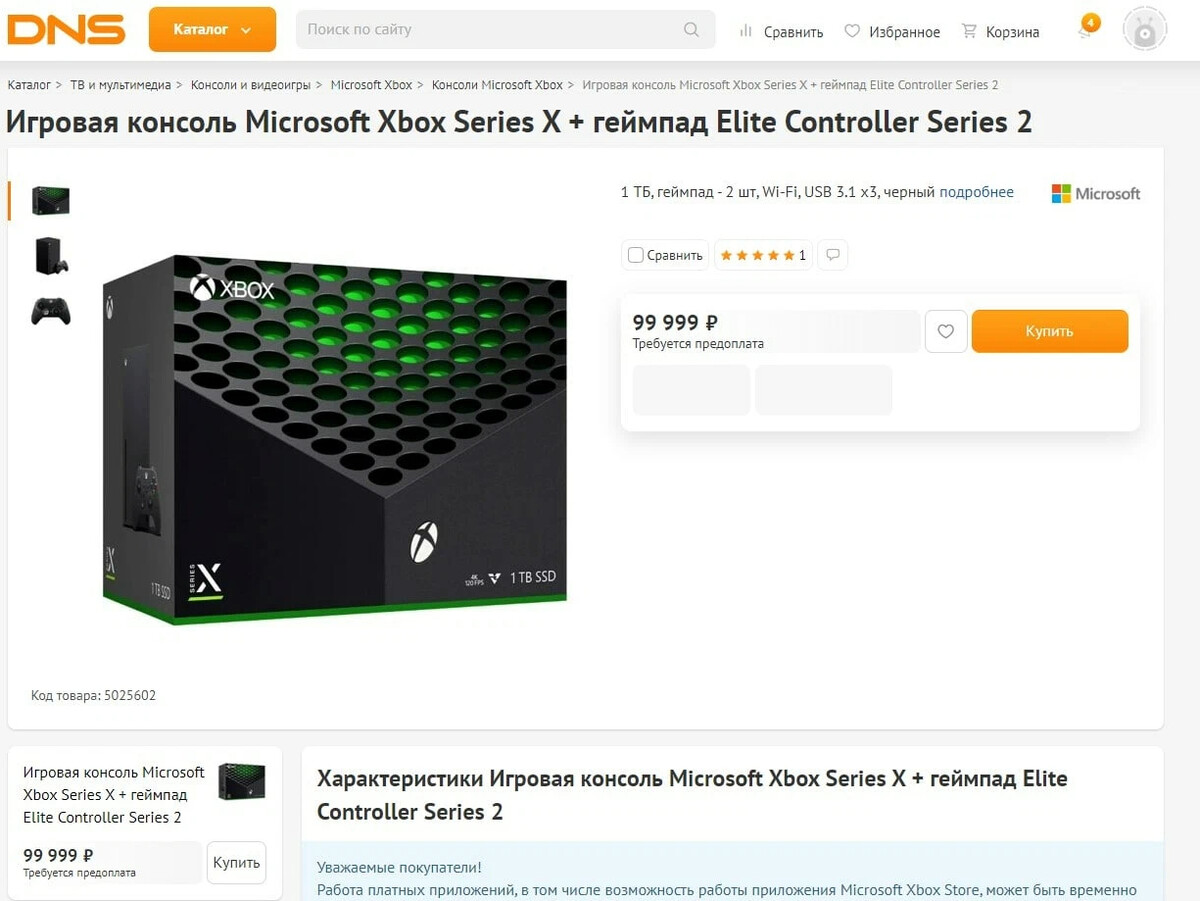Enable the Сравнить checkbox near the rating
Viewport: 1200px width, 901px height.
(635, 254)
